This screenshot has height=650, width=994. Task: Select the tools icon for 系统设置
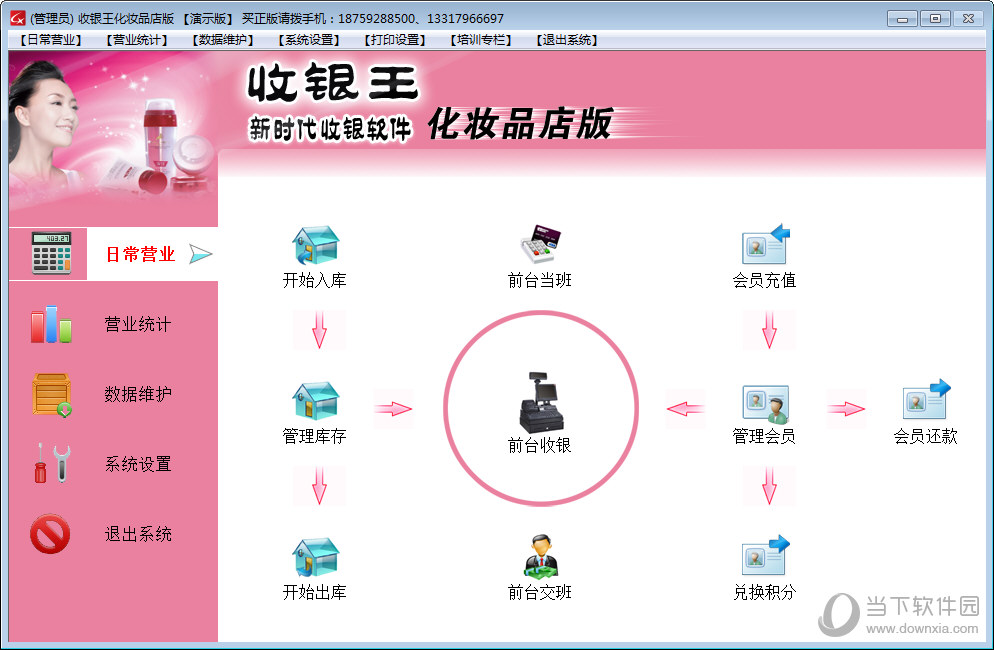[x=52, y=464]
